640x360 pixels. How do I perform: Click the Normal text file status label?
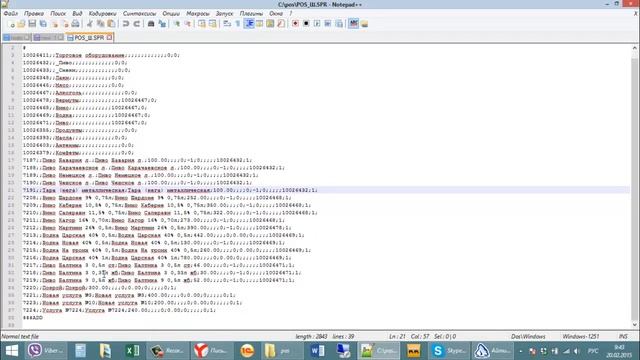pyautogui.click(x=20, y=337)
